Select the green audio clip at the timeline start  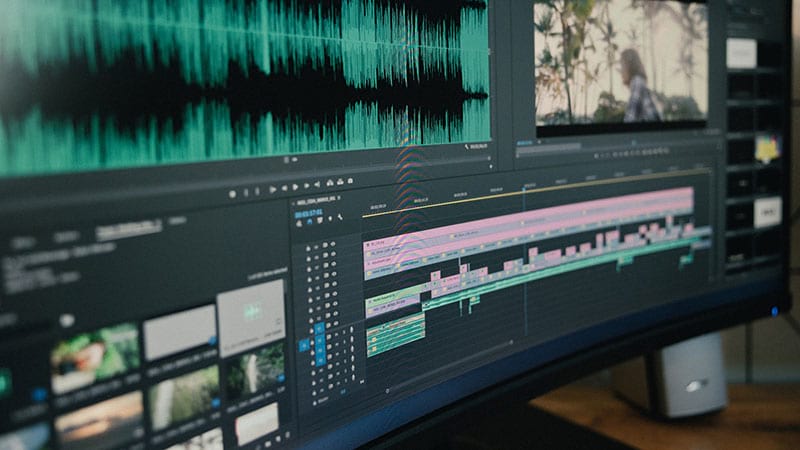pyautogui.click(x=396, y=335)
